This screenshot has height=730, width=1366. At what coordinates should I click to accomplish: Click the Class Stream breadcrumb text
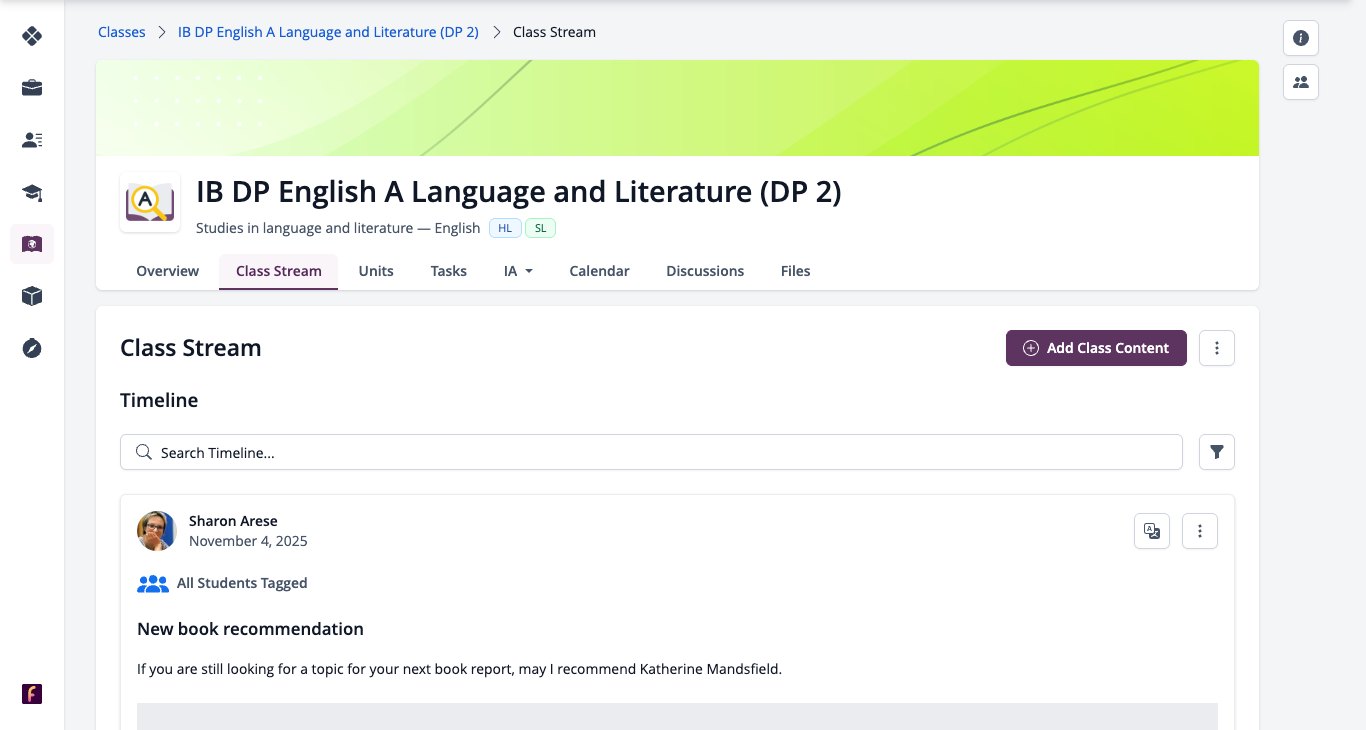pyautogui.click(x=554, y=32)
